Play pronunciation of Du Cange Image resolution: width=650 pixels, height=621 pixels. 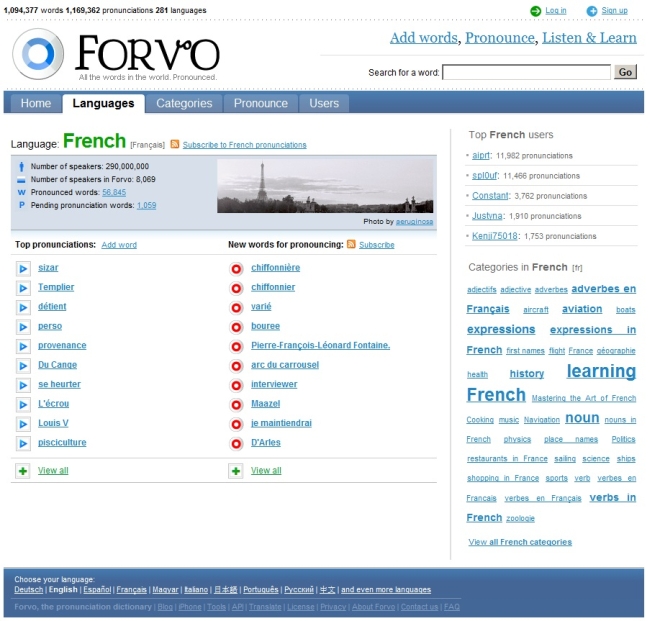(x=23, y=366)
